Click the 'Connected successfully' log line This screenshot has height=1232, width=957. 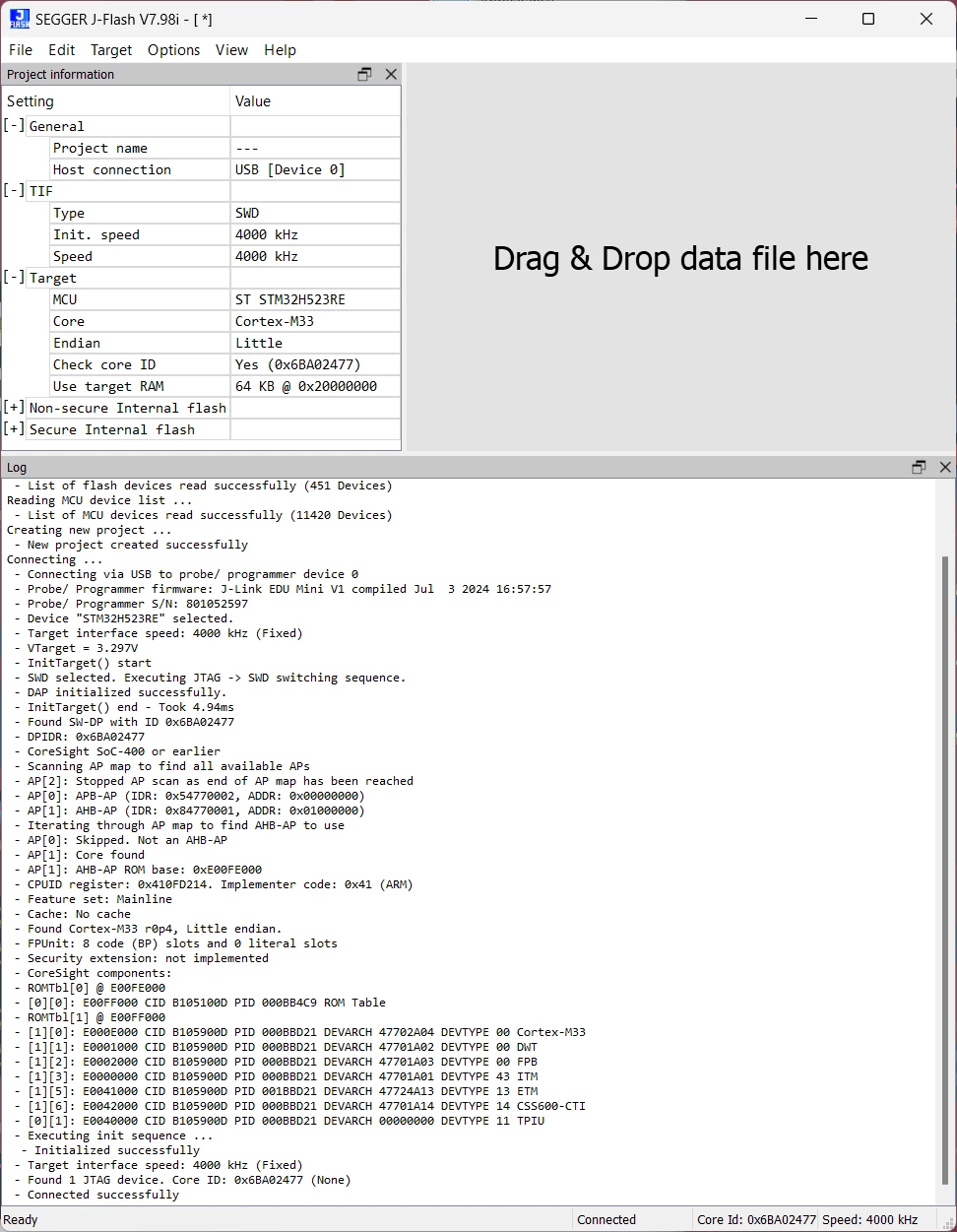(x=96, y=1195)
